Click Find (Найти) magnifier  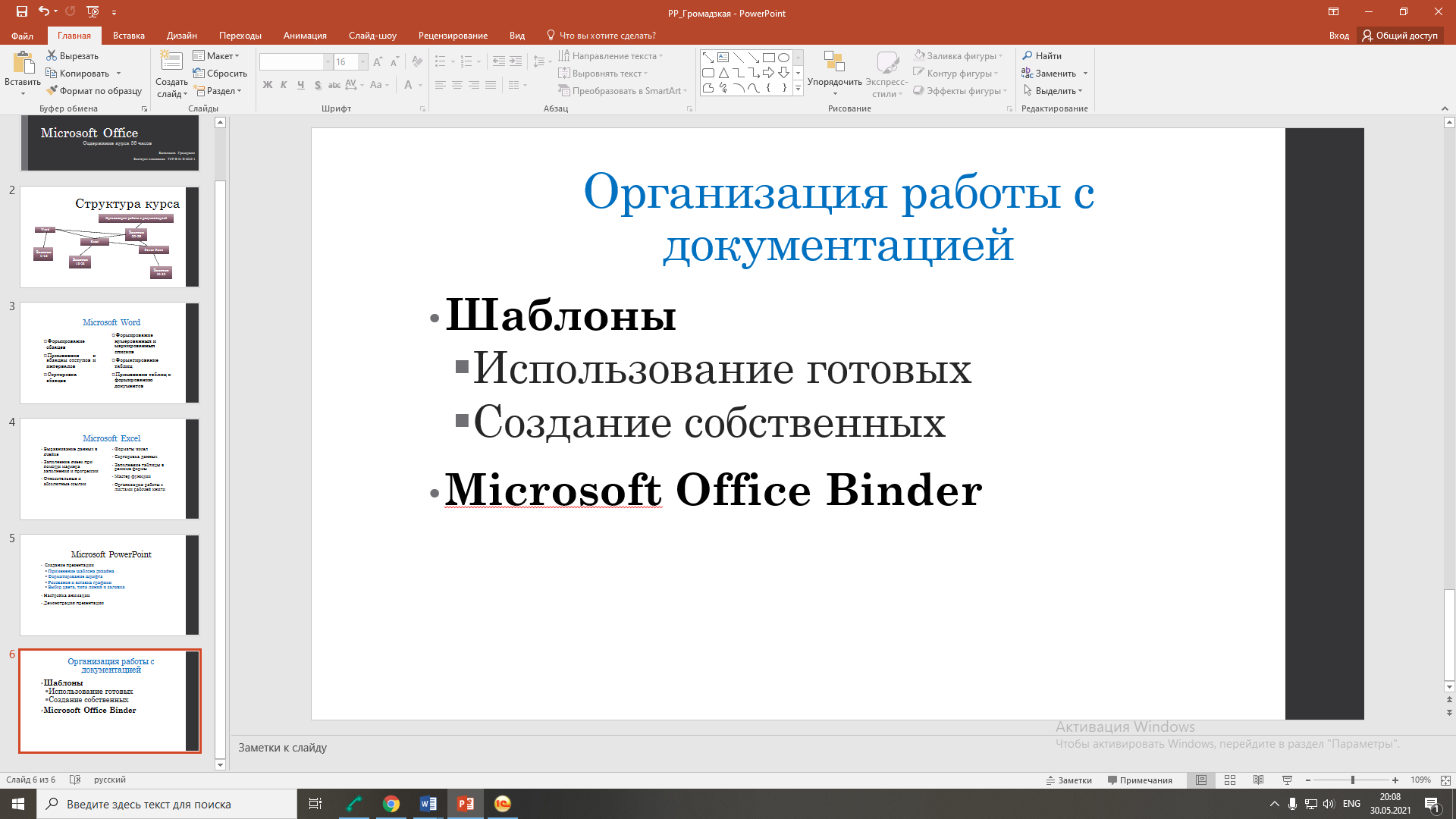[1042, 56]
